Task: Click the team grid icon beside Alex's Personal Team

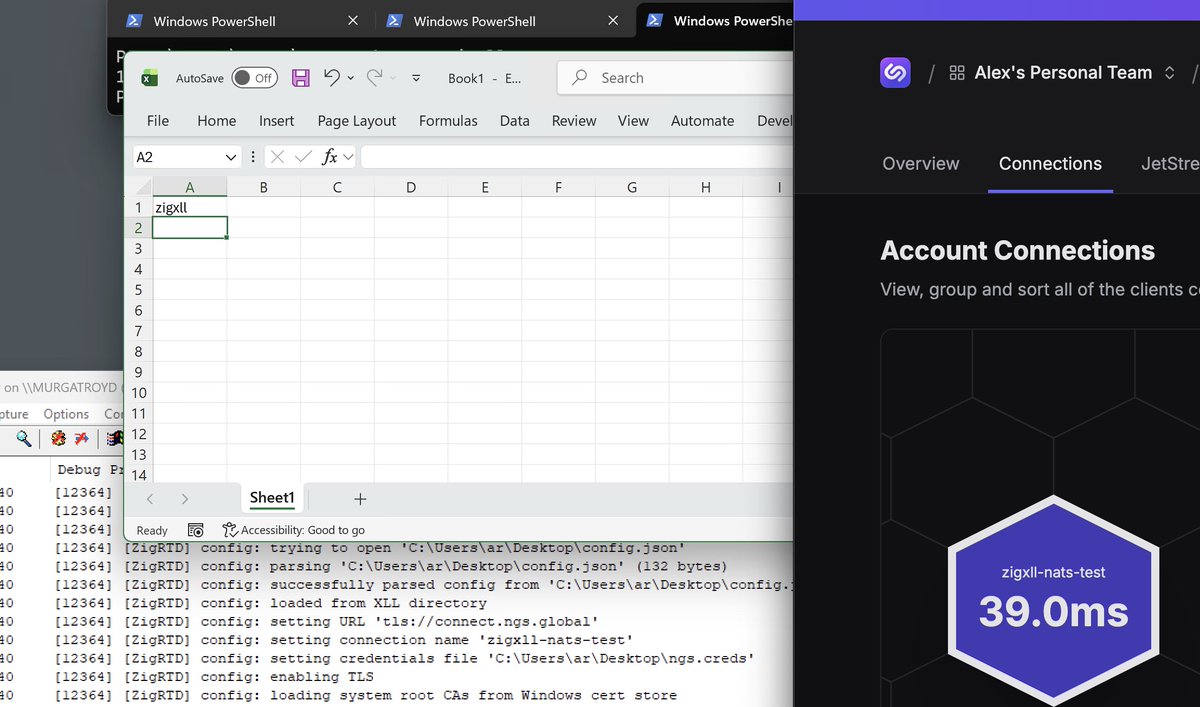Action: [x=957, y=73]
